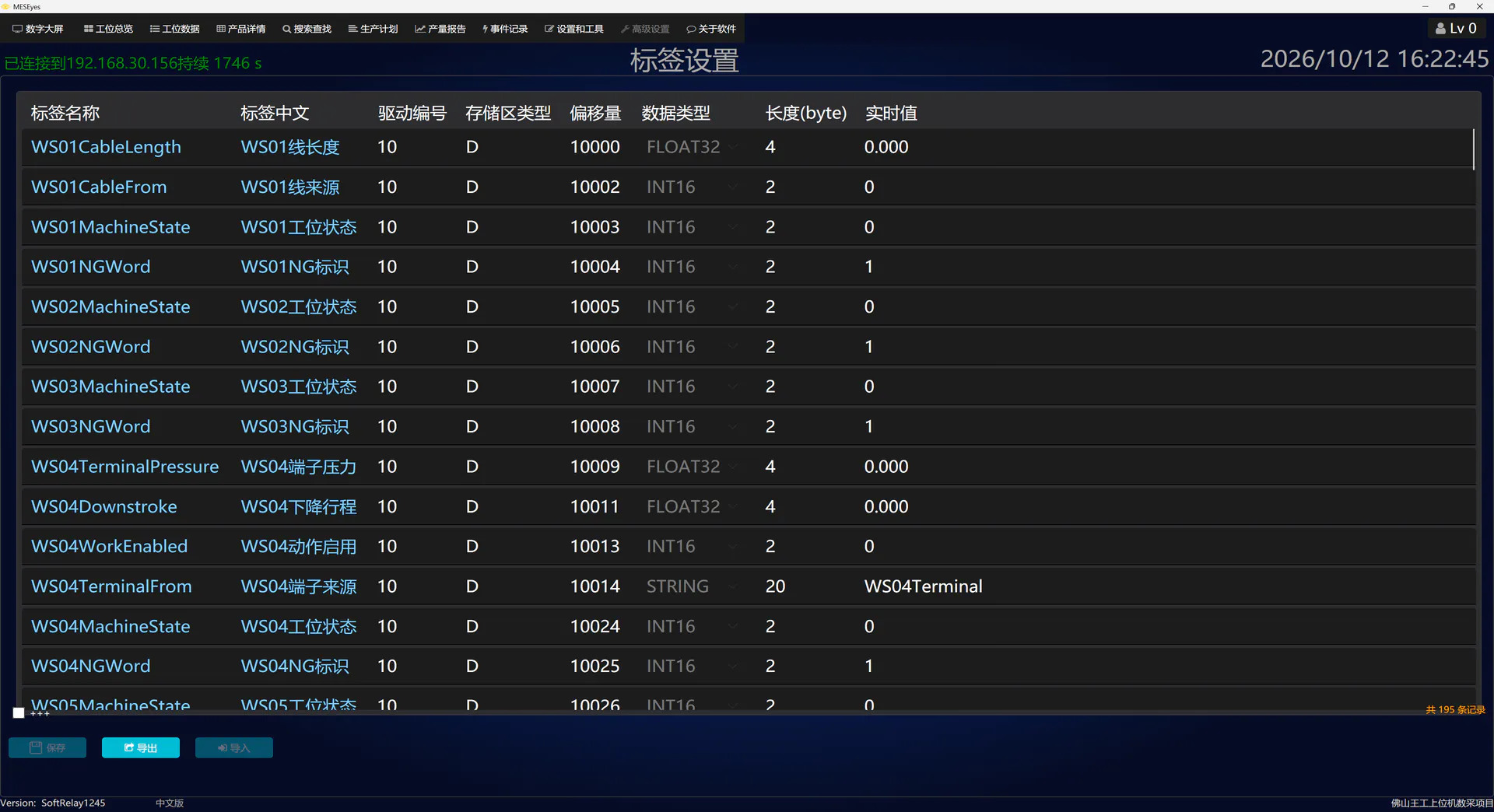Open 设置和工具 menu
The width and height of the screenshot is (1494, 812).
coord(574,29)
